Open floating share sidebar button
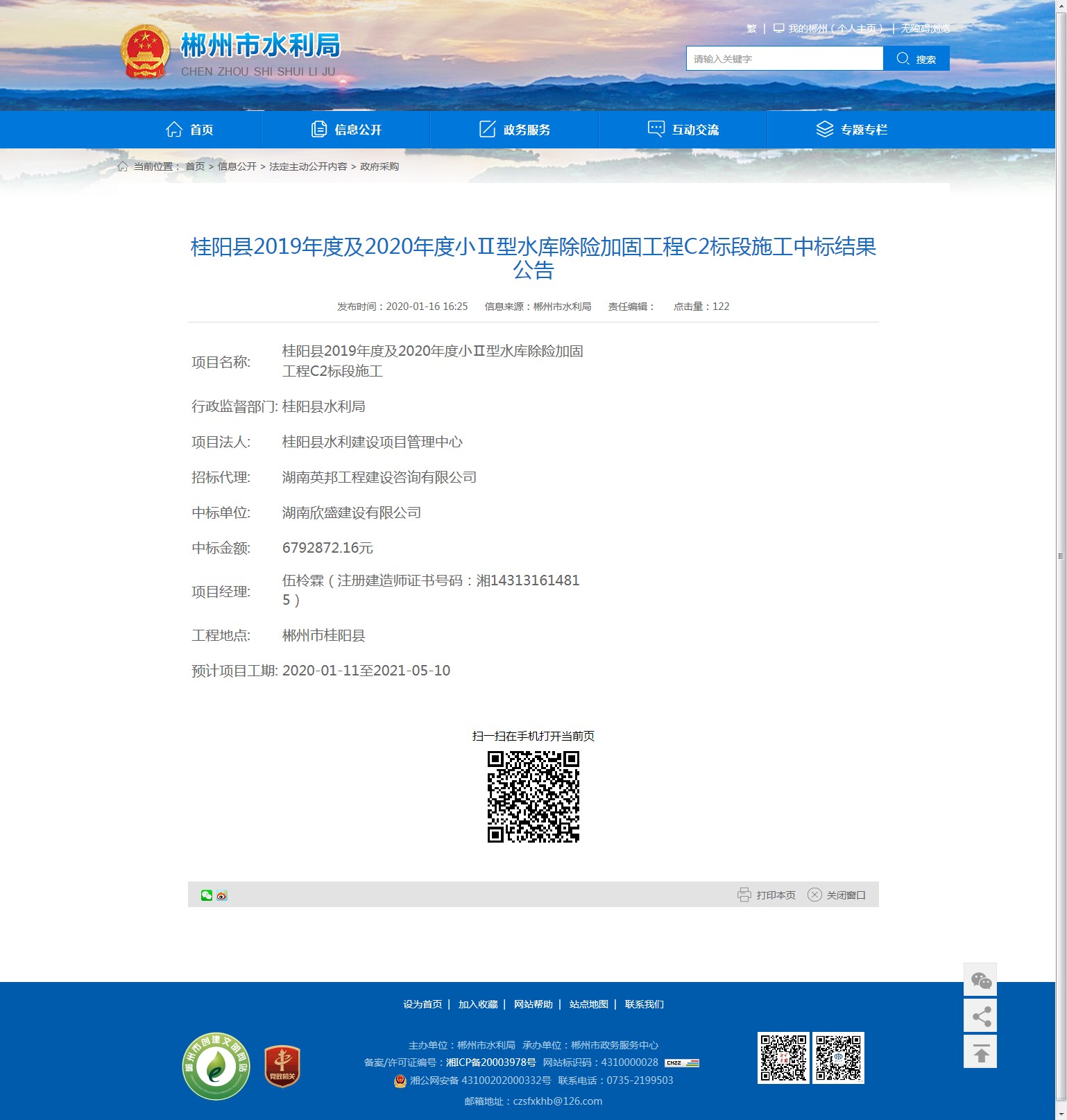The height and width of the screenshot is (1120, 1067). point(980,1016)
